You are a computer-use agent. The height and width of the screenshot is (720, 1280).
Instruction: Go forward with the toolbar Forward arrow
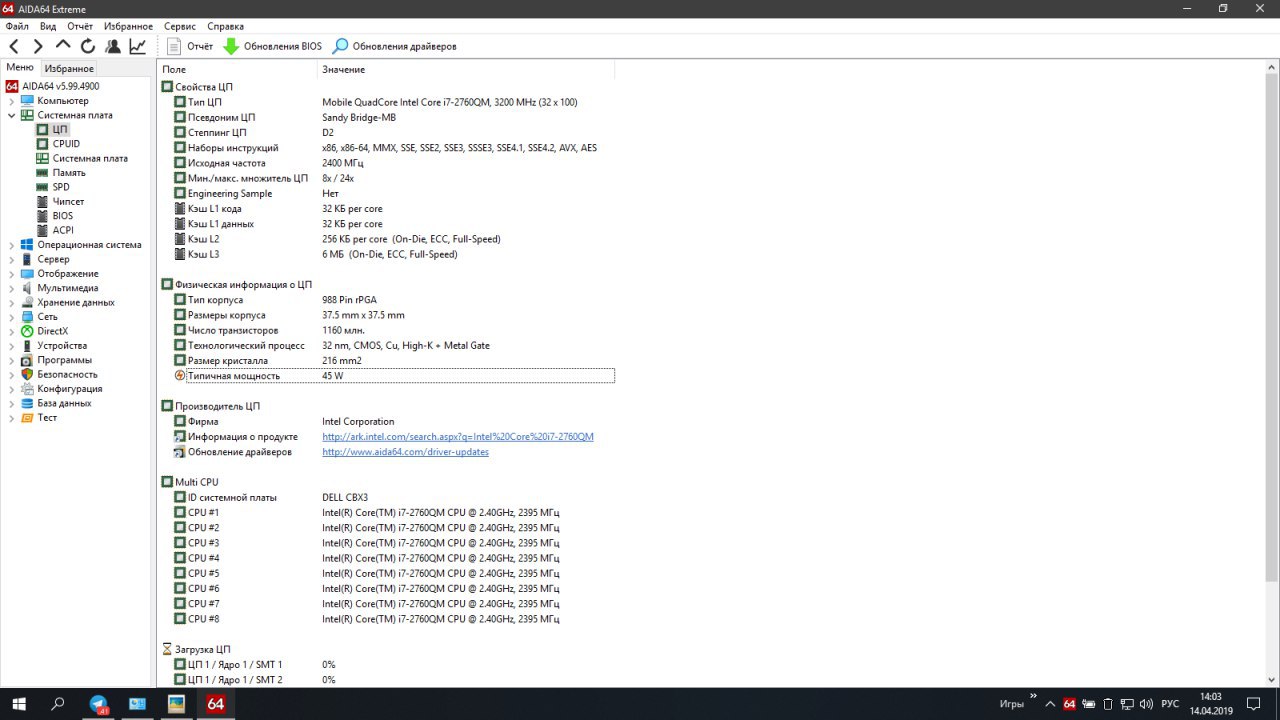38,46
